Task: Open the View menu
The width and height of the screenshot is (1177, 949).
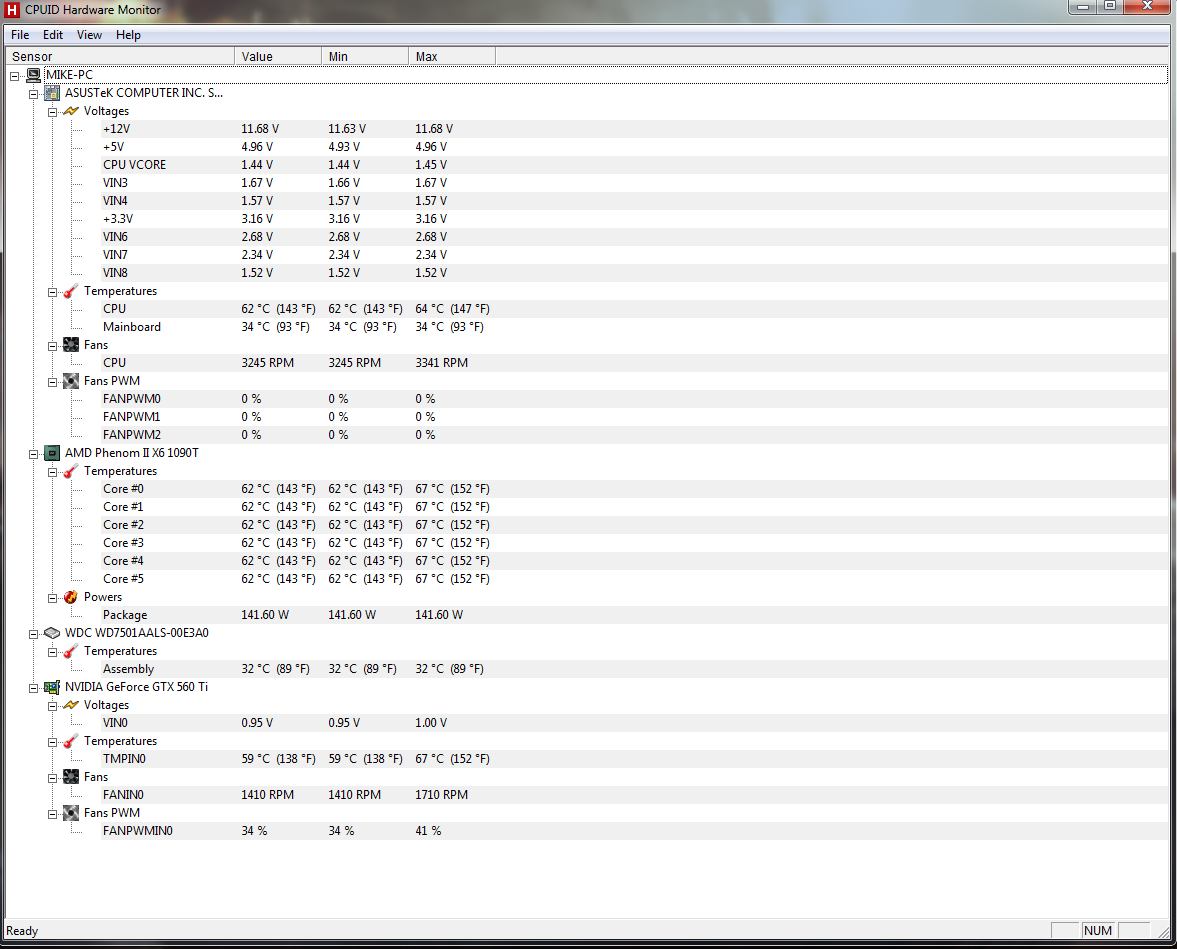Action: [x=89, y=35]
